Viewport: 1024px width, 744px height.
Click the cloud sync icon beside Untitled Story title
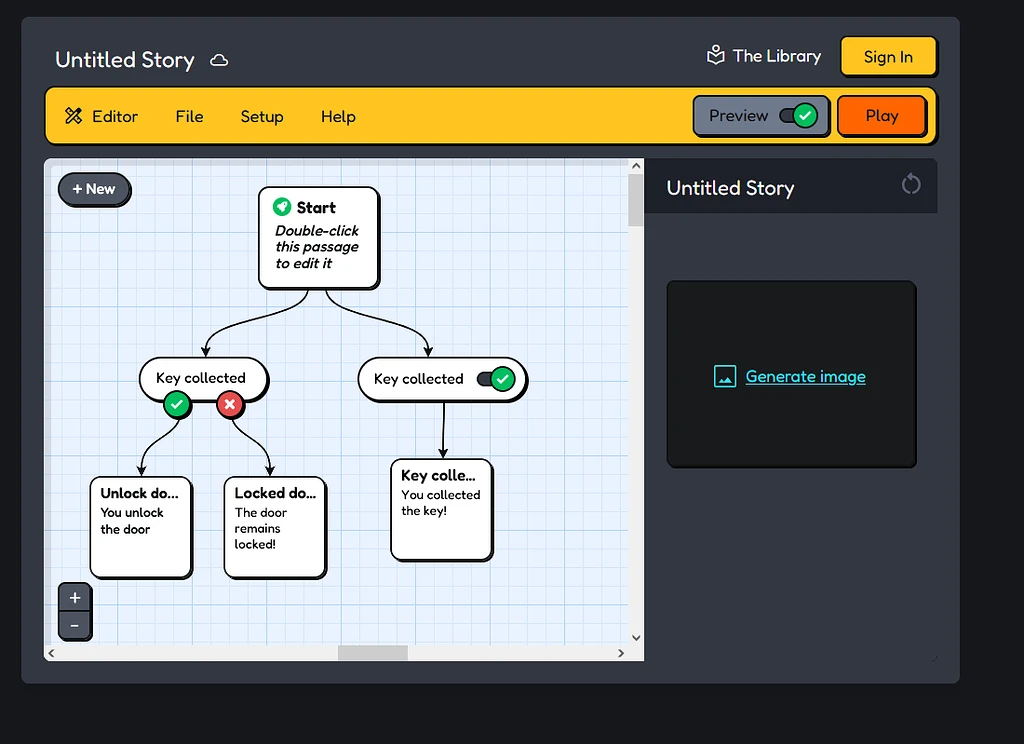click(x=219, y=60)
